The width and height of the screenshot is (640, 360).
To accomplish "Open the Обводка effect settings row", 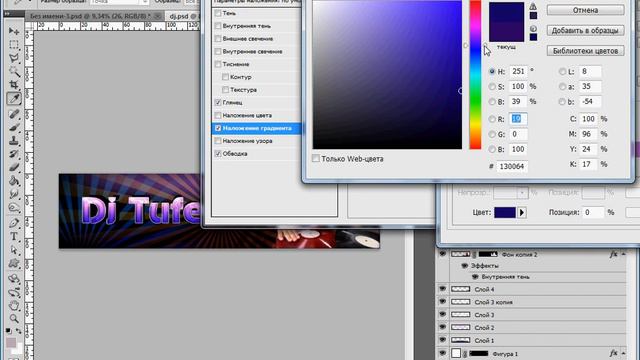I will [256, 154].
